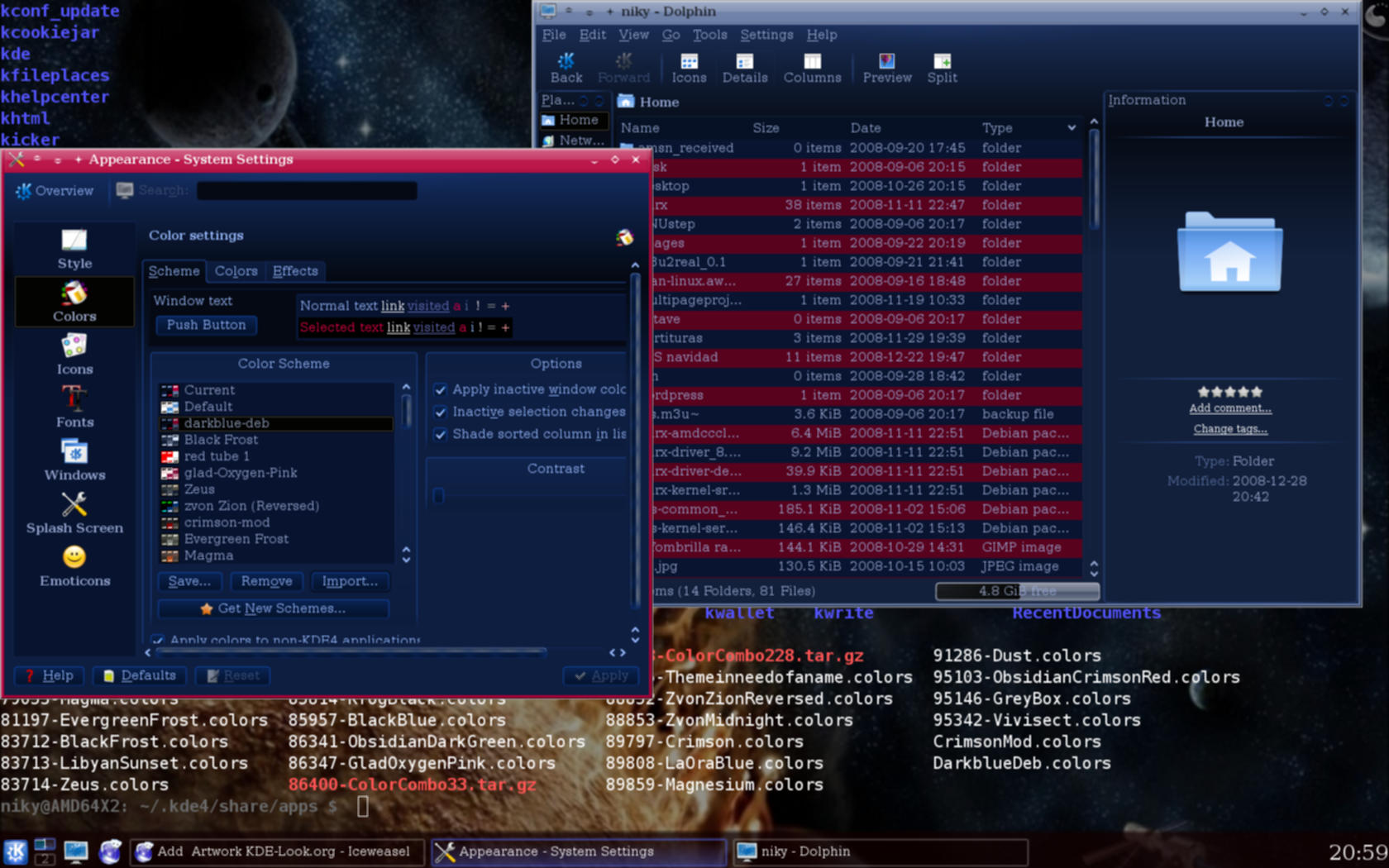Image resolution: width=1389 pixels, height=868 pixels.
Task: Click the show desktop monitor icon in taskbar
Action: [x=76, y=851]
